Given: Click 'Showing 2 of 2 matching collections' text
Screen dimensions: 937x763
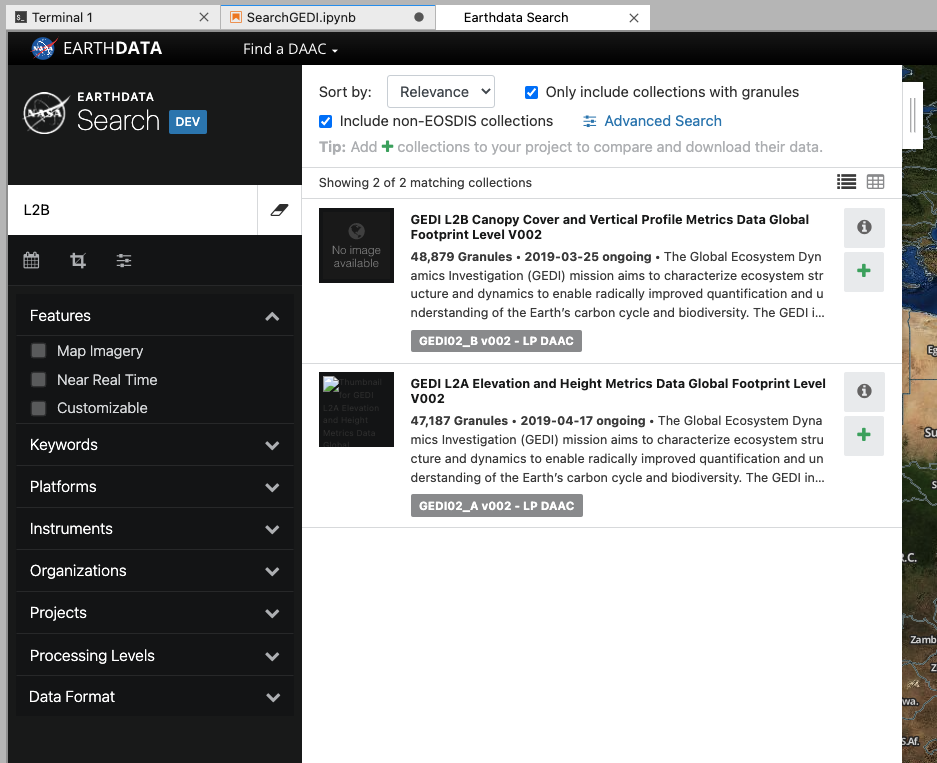Looking at the screenshot, I should [x=425, y=183].
